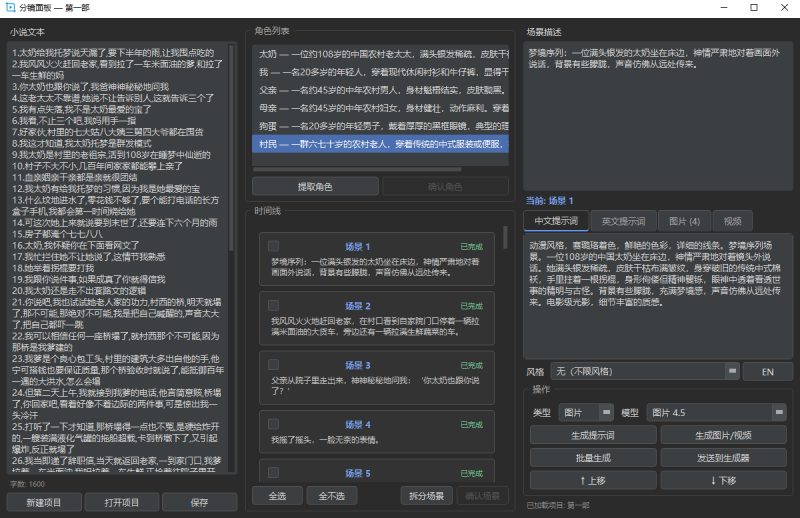Click the 类型 combo box arrow icon
The width and height of the screenshot is (800, 518).
[x=606, y=412]
